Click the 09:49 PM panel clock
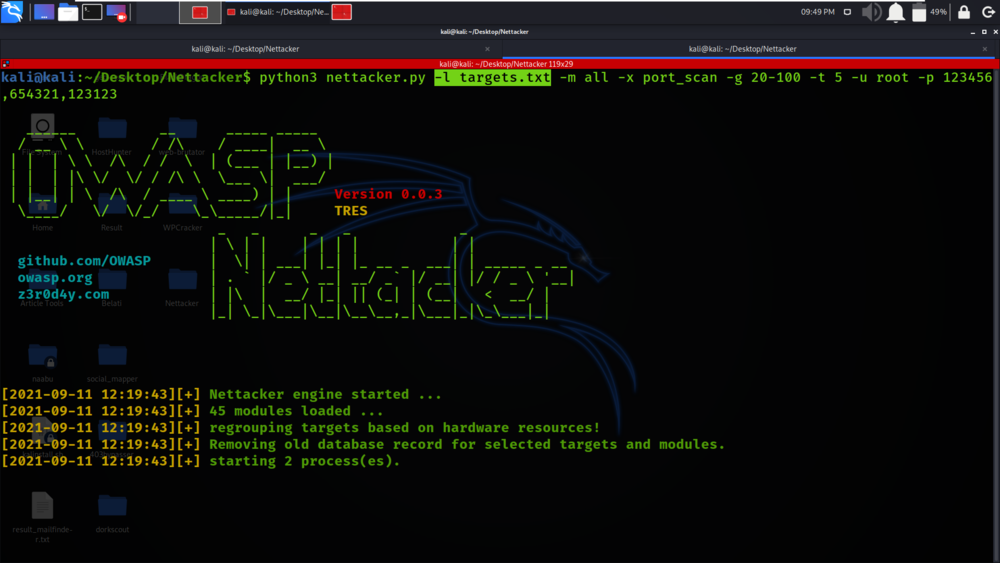 818,11
